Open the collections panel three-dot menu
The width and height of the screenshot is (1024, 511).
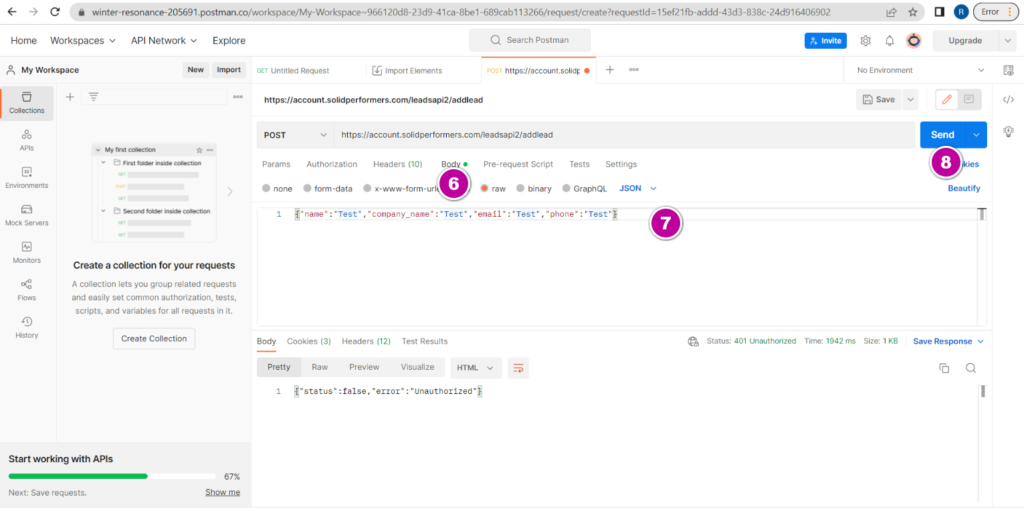(238, 97)
